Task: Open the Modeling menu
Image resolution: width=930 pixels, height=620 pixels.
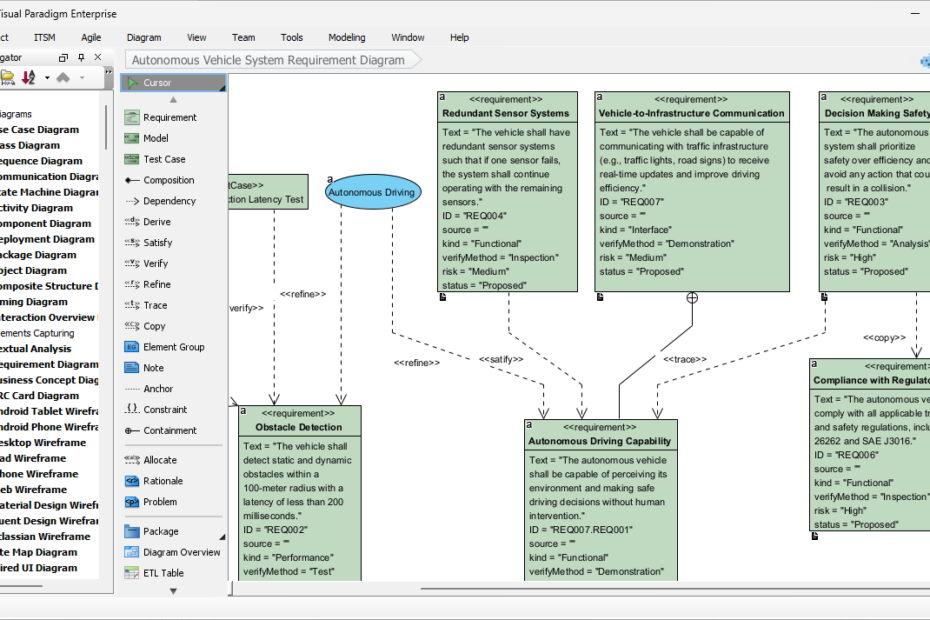Action: pos(346,37)
